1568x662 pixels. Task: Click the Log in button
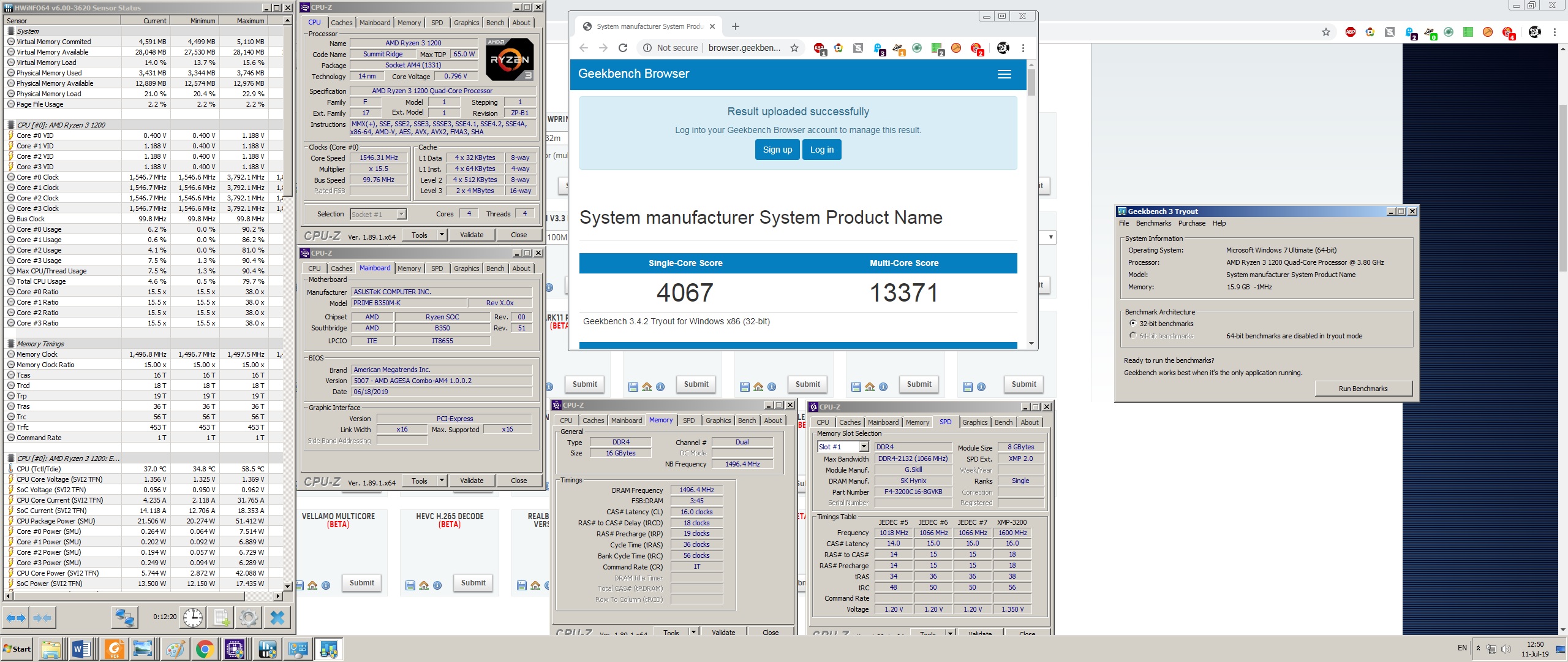[821, 150]
